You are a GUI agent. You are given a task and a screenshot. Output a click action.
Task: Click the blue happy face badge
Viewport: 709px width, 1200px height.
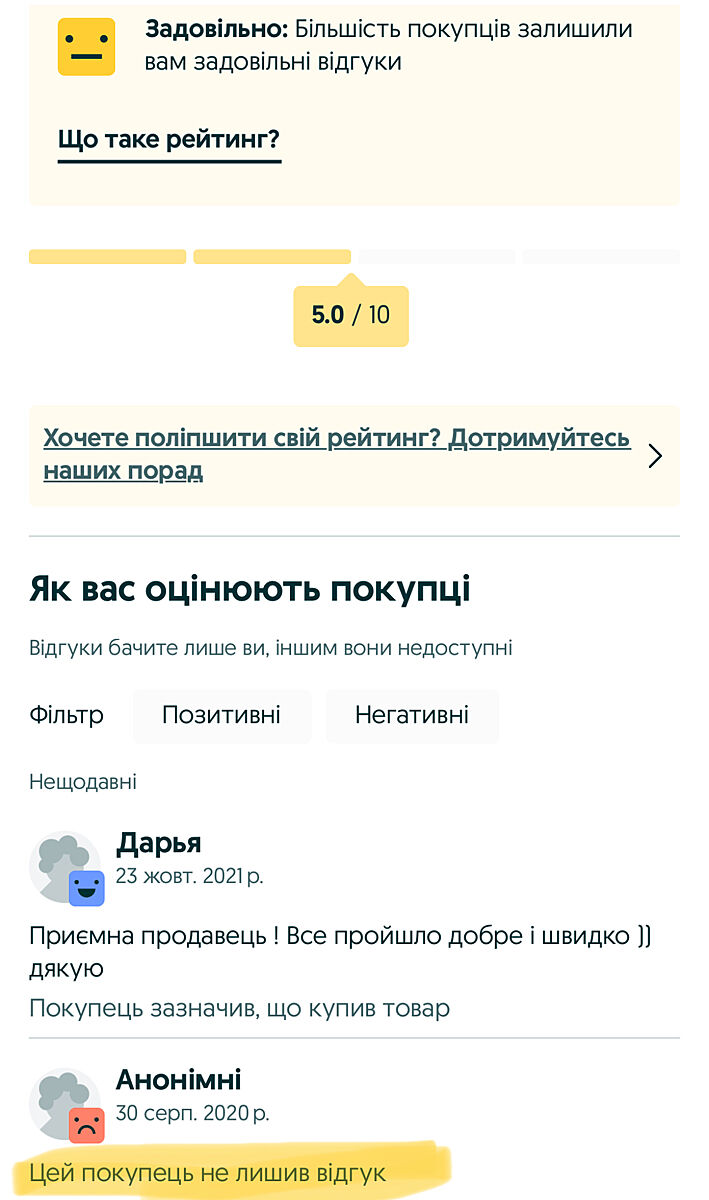pyautogui.click(x=87, y=887)
